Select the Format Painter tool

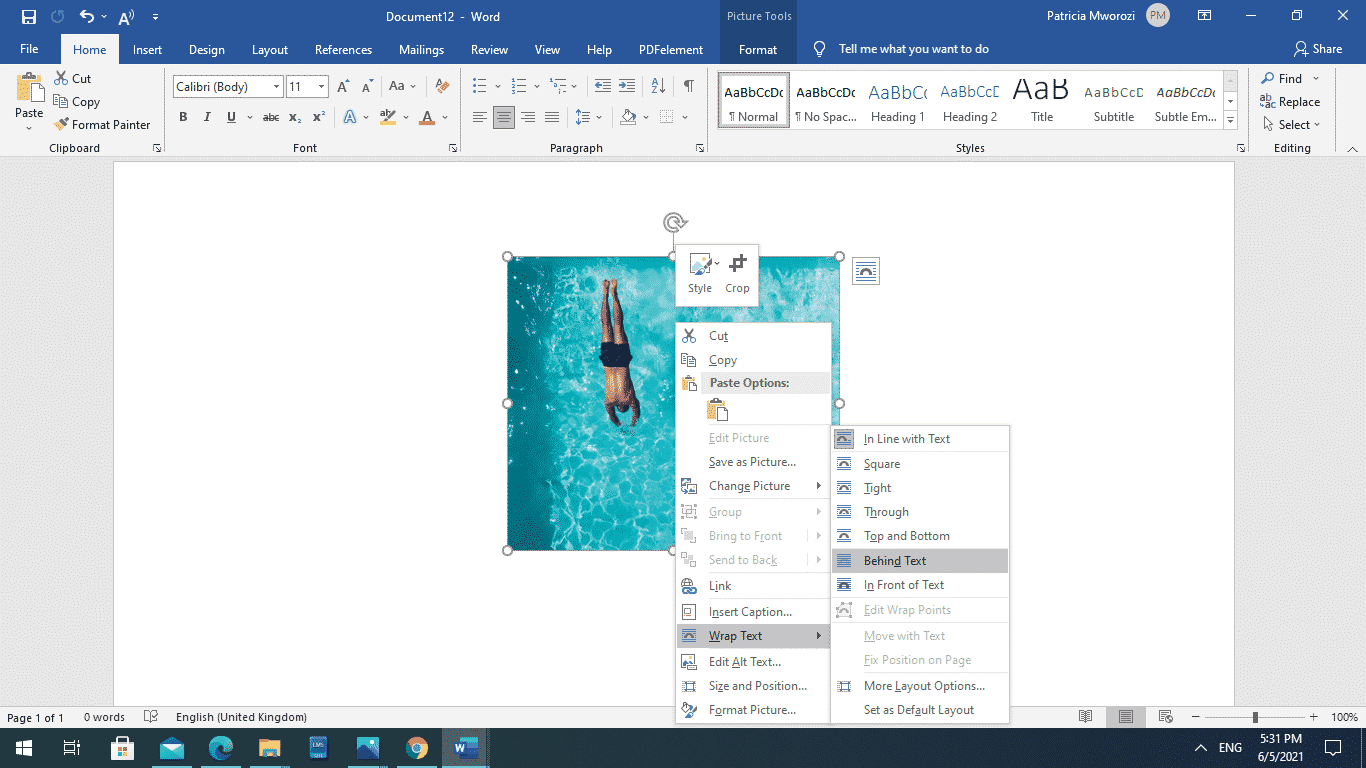pos(103,124)
